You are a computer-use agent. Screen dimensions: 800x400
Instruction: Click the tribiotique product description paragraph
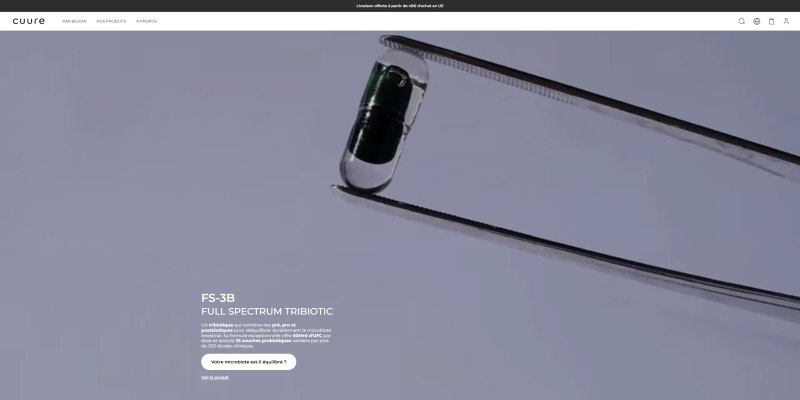[x=266, y=335]
